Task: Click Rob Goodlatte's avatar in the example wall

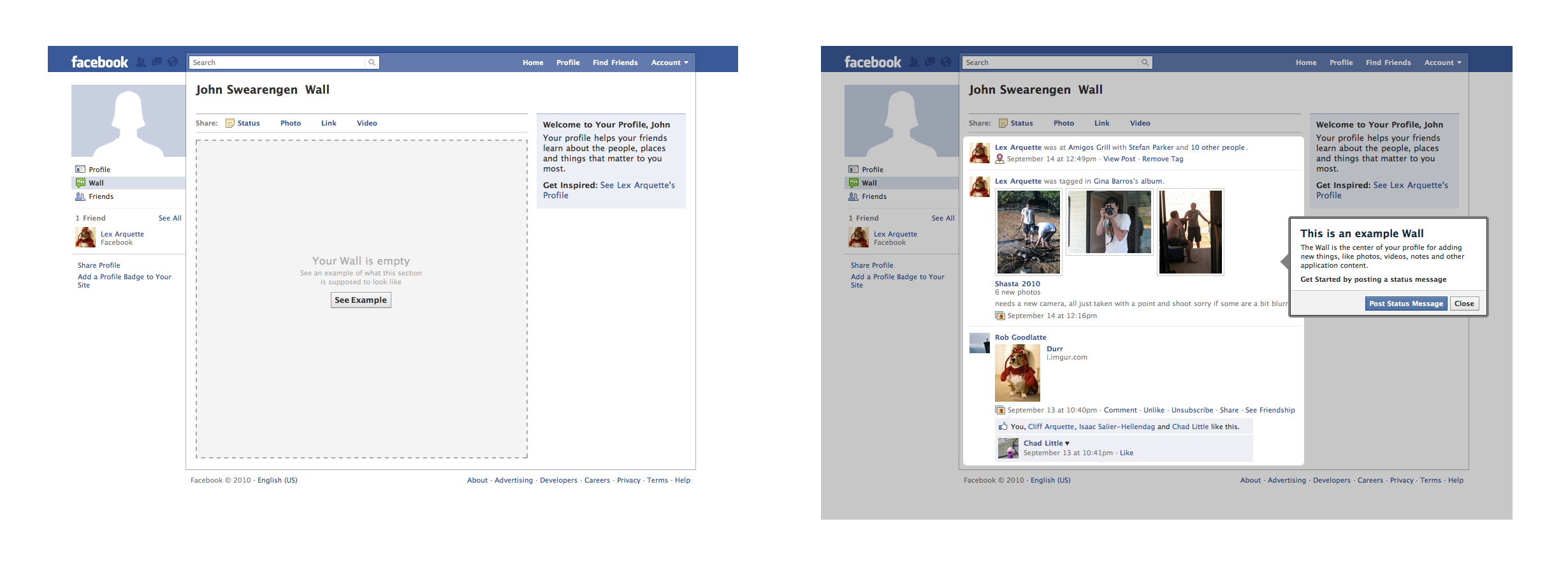Action: (980, 343)
